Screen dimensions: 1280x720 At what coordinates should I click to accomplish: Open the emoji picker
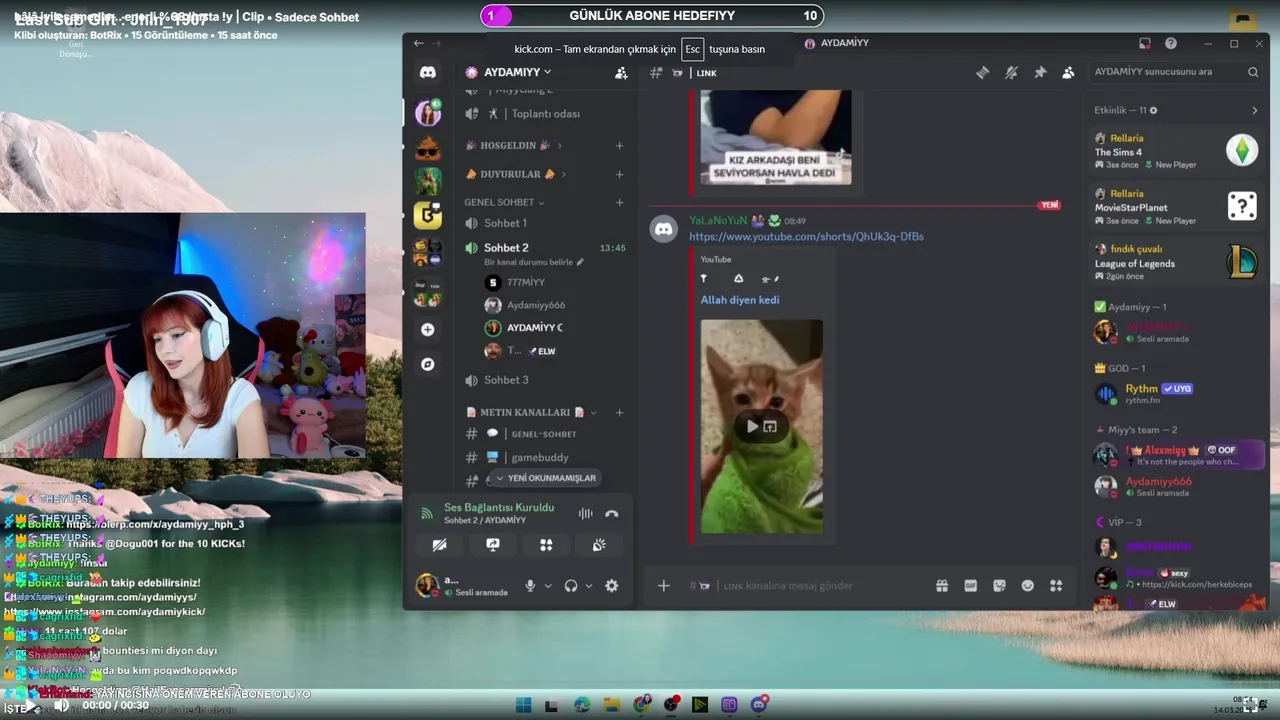[1028, 586]
